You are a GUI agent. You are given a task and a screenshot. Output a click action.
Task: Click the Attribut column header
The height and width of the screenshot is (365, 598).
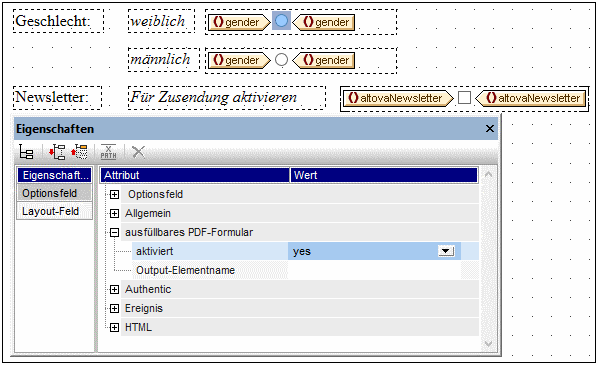coord(195,175)
